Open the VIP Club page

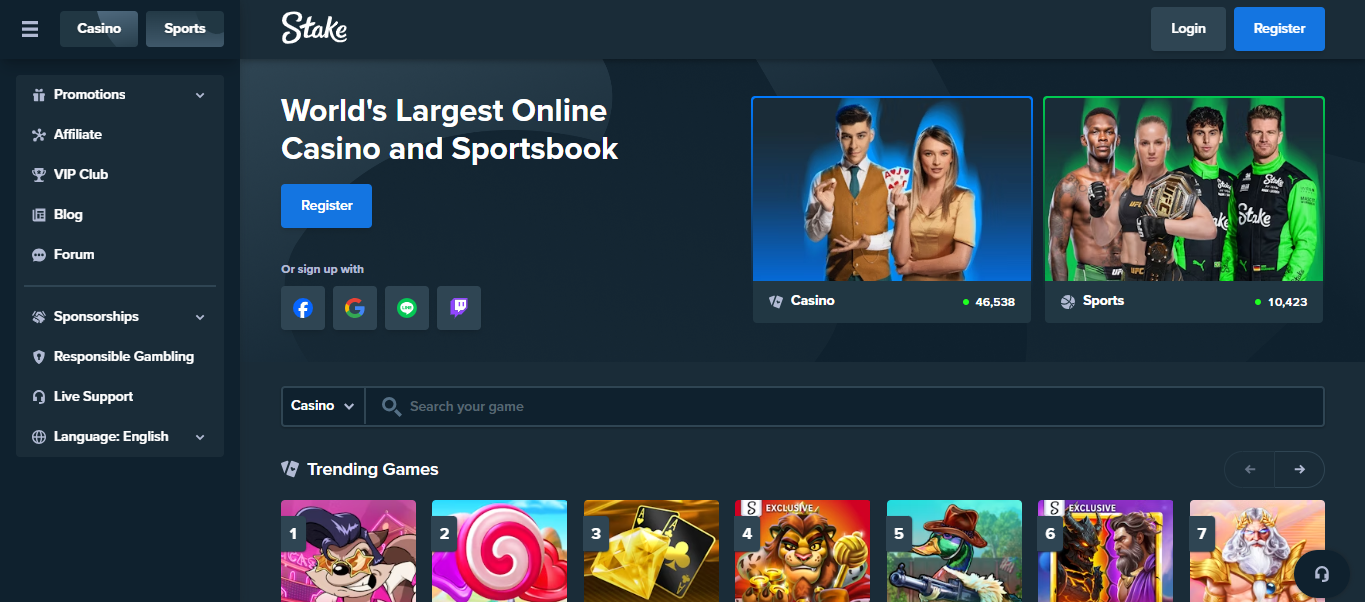point(81,174)
